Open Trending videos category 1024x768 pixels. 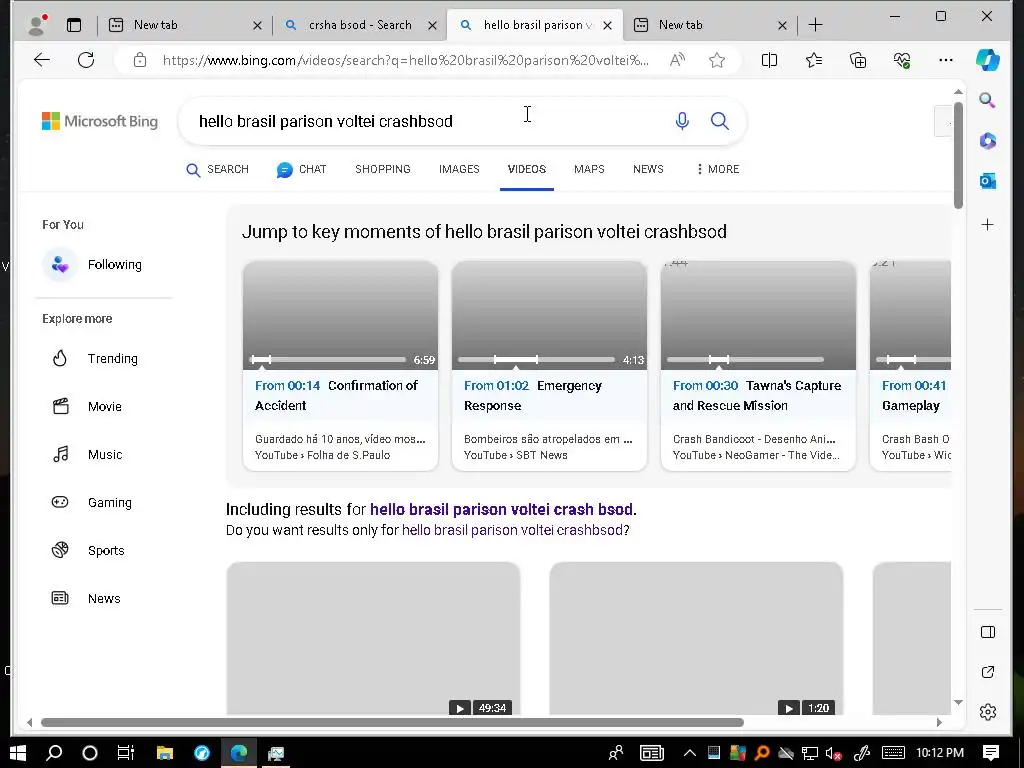[x=95, y=359]
